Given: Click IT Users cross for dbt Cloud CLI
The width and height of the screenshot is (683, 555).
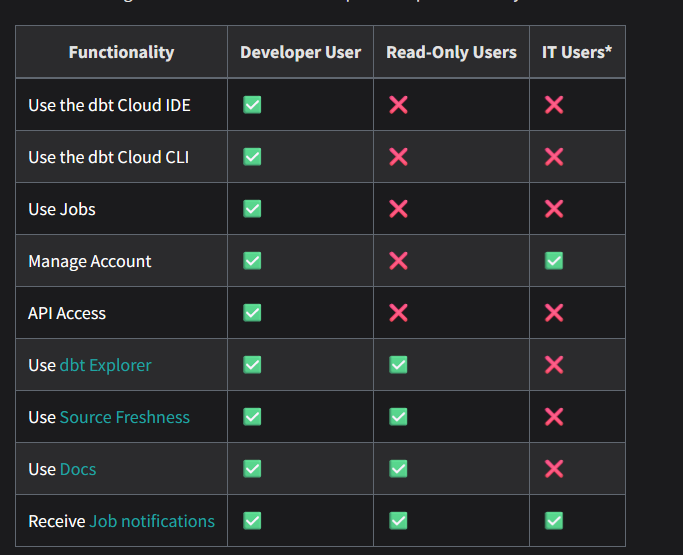Looking at the screenshot, I should coord(554,157).
